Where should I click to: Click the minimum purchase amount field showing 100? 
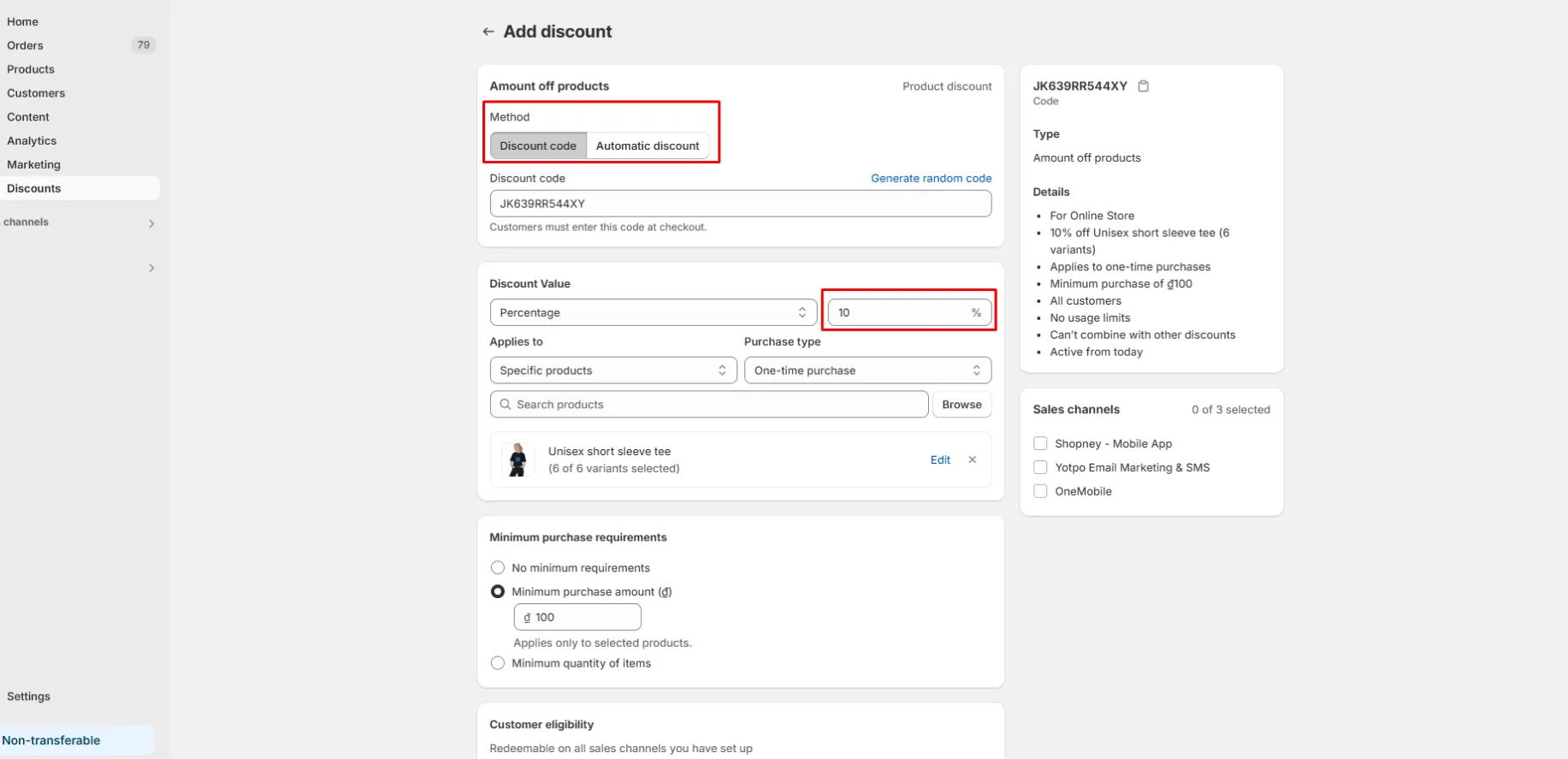(577, 617)
